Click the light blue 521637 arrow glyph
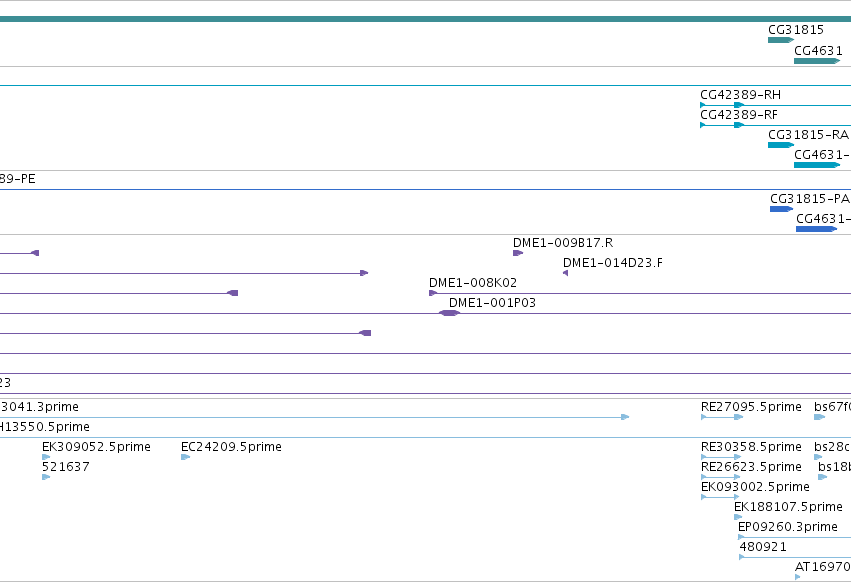 46,477
